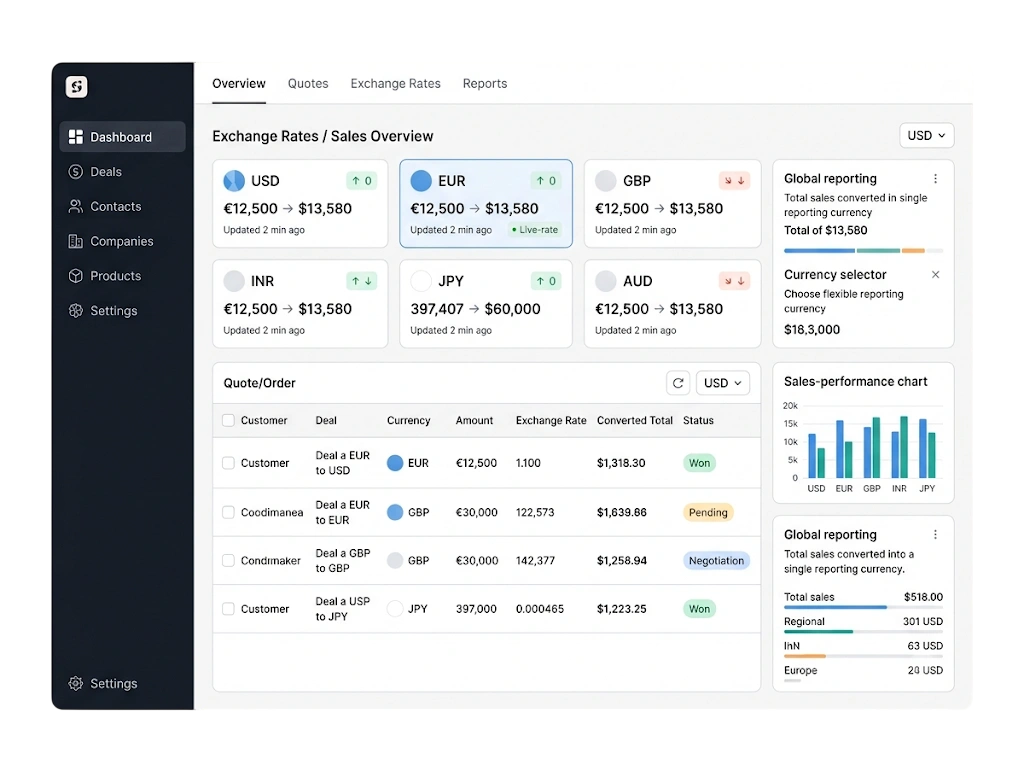Click the Pending status badge
The width and height of the screenshot is (1024, 765).
[x=708, y=512]
